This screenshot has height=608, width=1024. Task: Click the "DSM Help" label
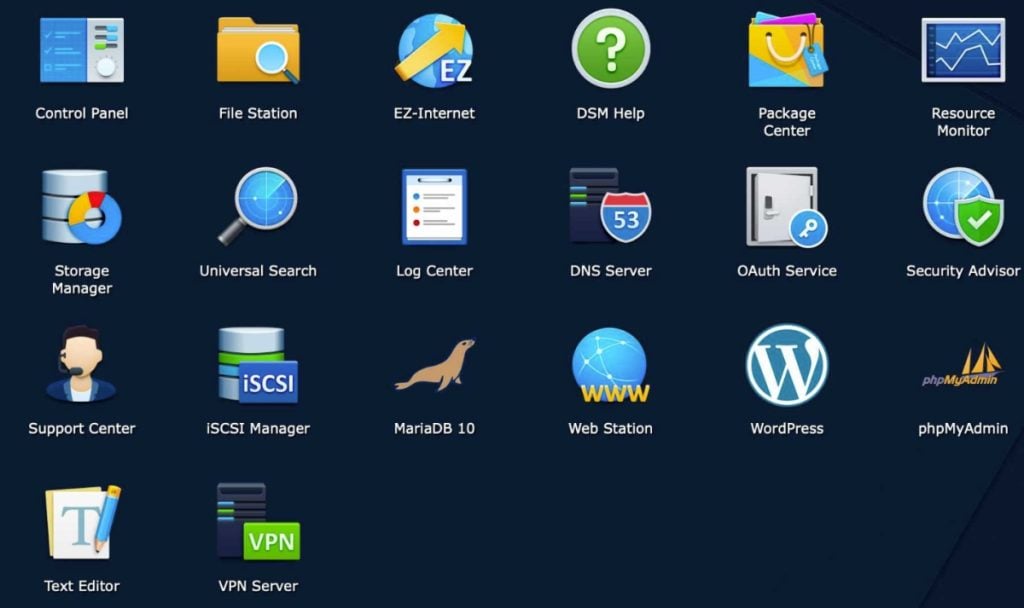click(x=611, y=113)
